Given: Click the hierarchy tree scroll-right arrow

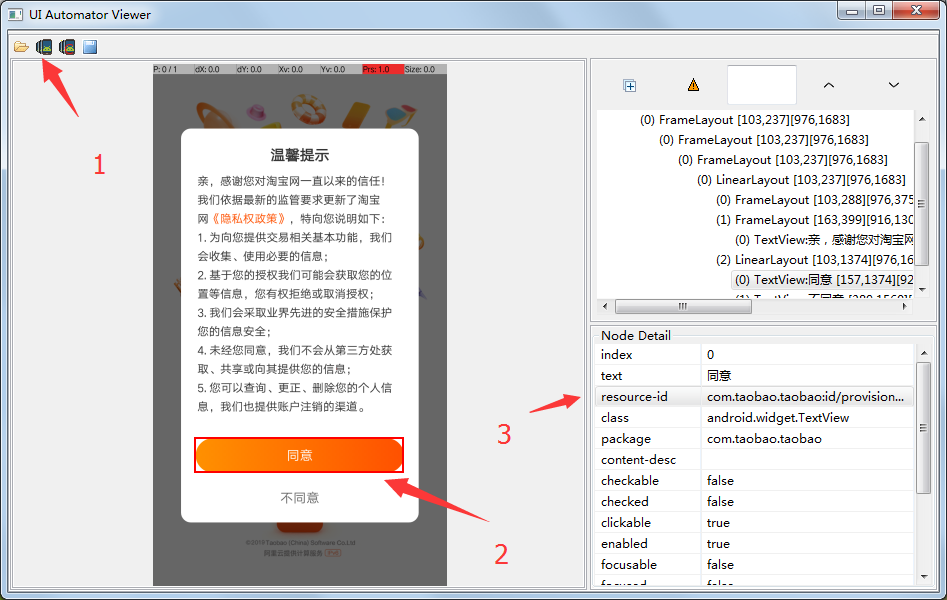Looking at the screenshot, I should coord(905,306).
